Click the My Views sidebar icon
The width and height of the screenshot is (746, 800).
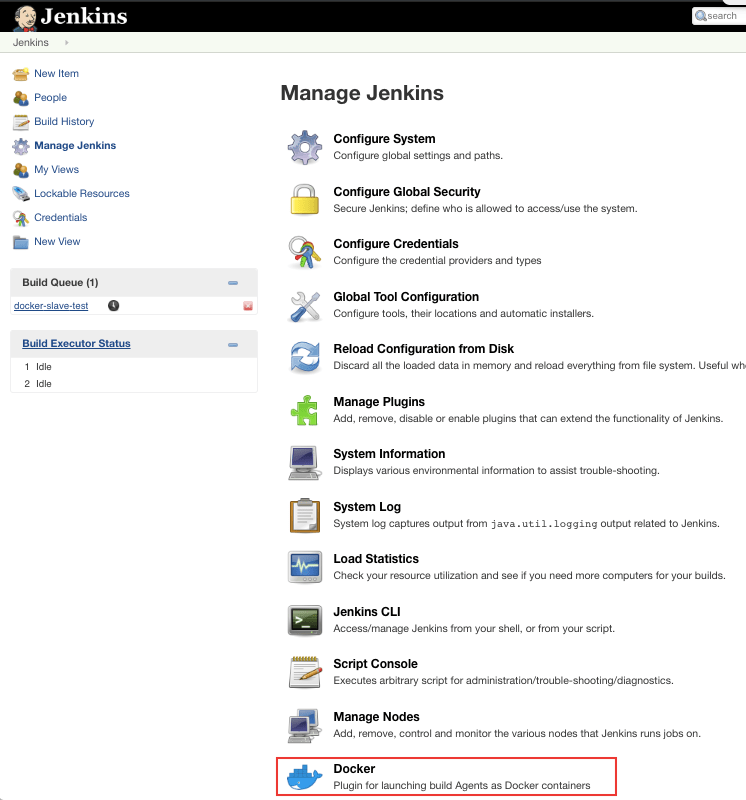(x=20, y=170)
